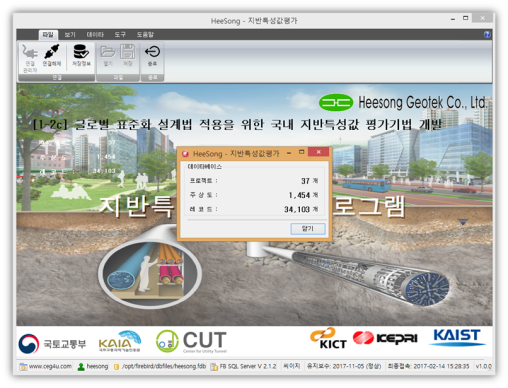Click the blue help icon in menu bar

pyautogui.click(x=487, y=34)
